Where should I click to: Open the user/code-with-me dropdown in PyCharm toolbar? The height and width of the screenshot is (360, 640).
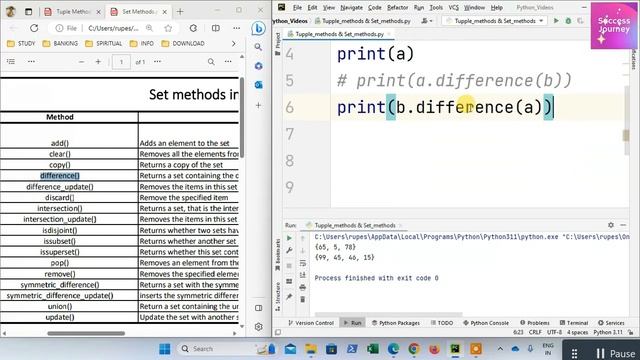[427, 20]
